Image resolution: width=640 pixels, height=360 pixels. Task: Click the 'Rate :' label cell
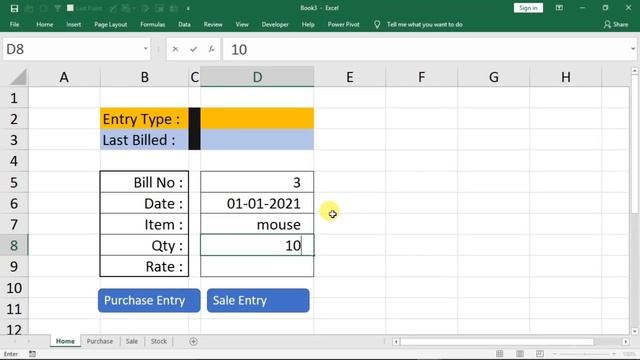coord(144,267)
